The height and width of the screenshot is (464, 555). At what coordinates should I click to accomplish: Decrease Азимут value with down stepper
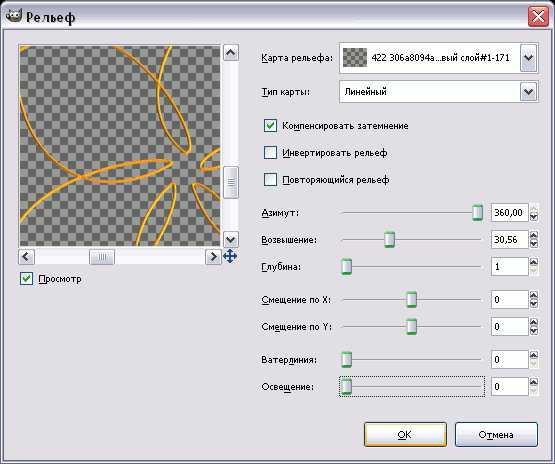pos(534,216)
